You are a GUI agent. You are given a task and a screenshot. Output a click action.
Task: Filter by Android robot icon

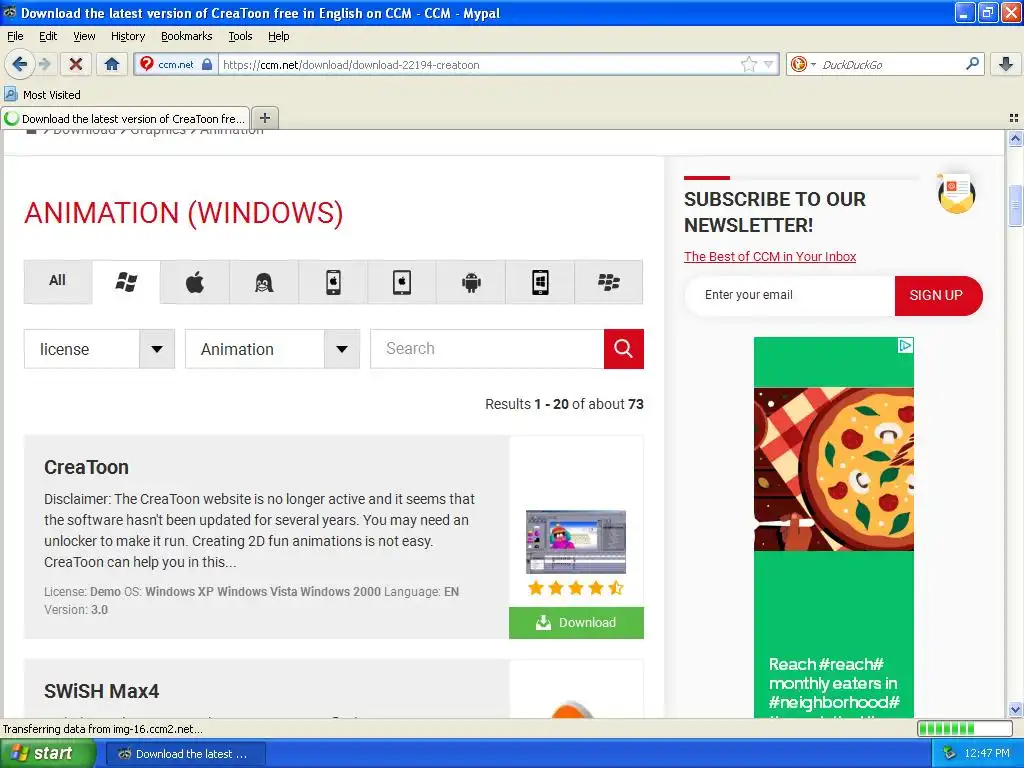(471, 282)
